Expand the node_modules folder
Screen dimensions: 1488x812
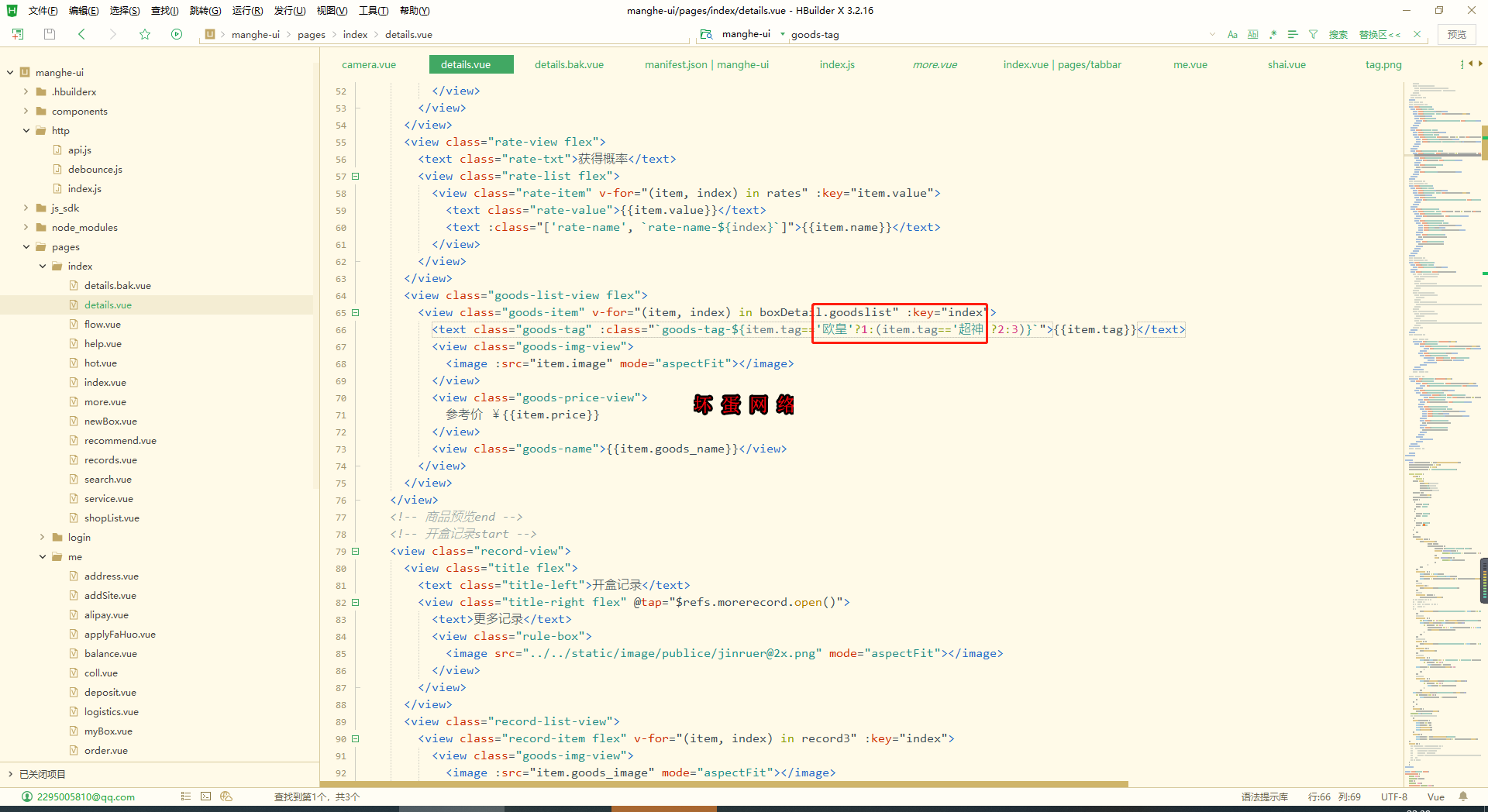(26, 227)
